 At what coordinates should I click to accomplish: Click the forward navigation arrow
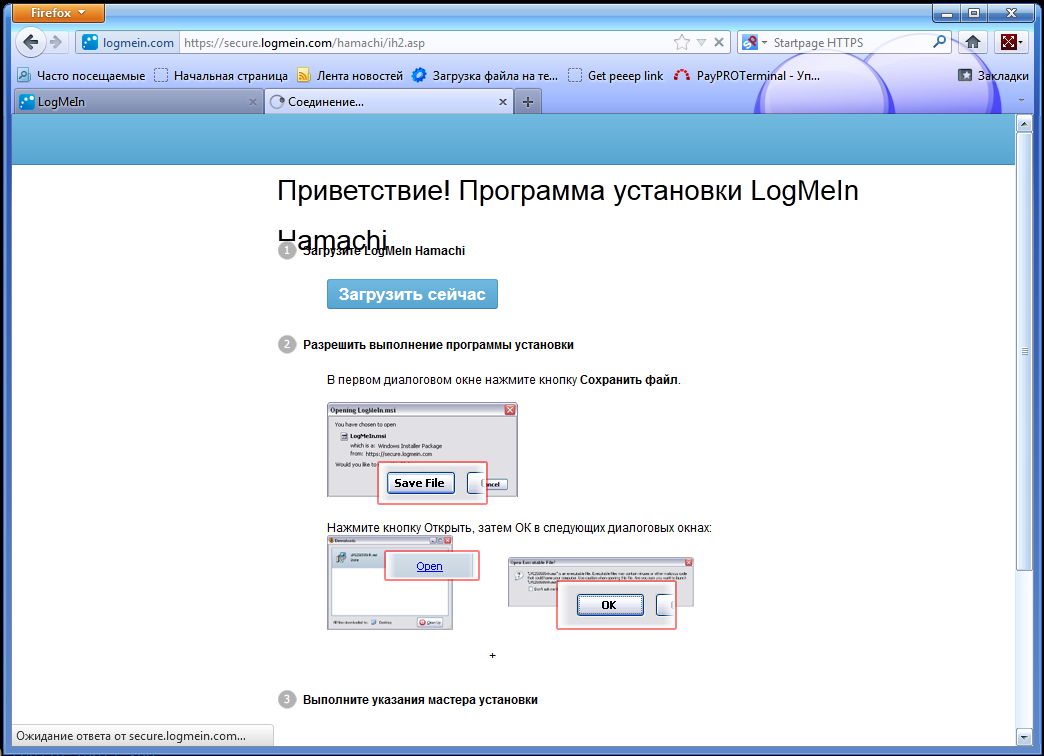point(57,42)
